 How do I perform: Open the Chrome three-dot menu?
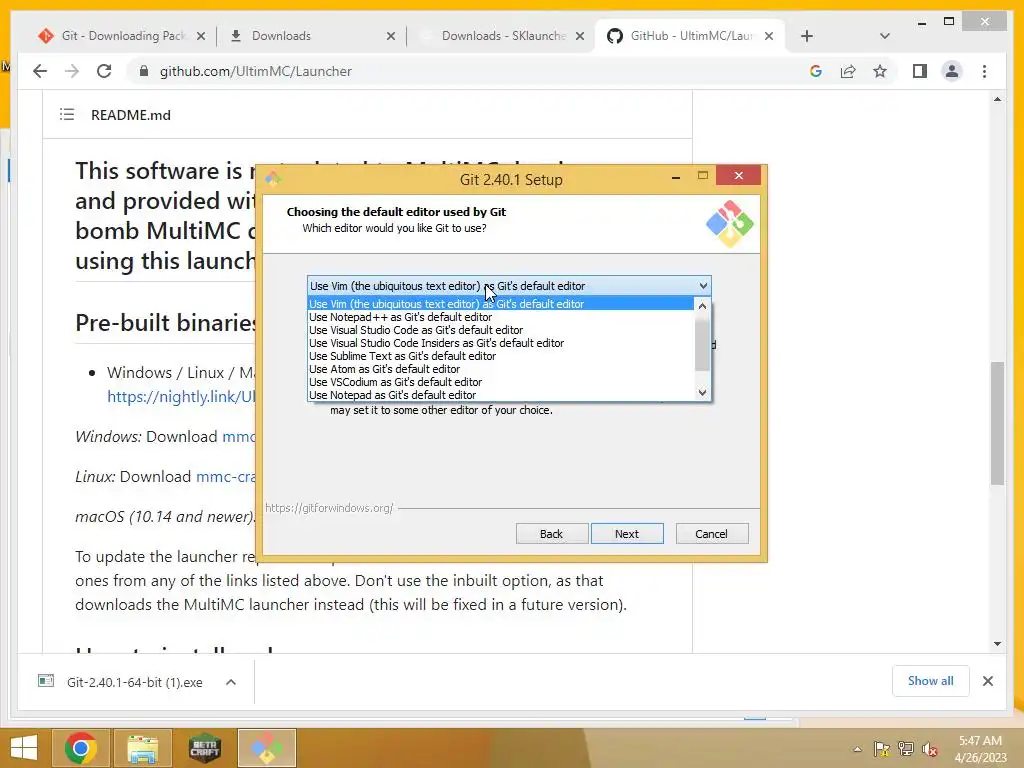(x=984, y=71)
